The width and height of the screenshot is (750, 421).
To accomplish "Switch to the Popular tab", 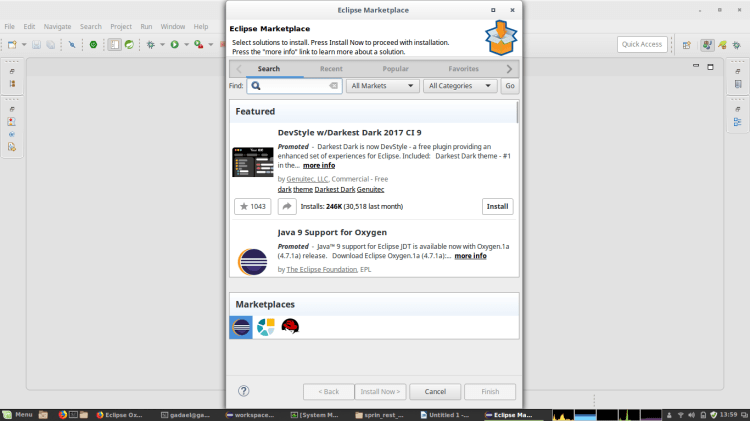I will click(395, 69).
